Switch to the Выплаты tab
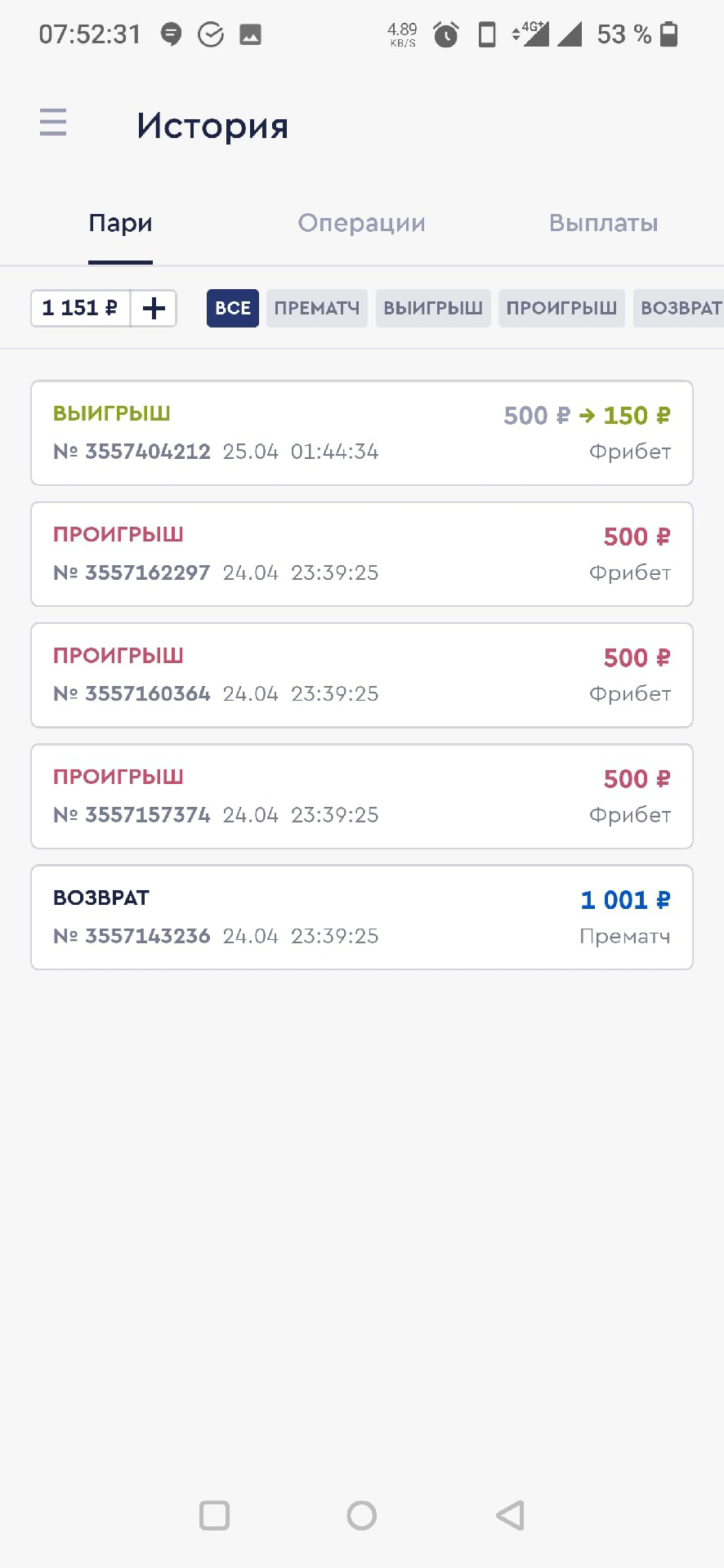This screenshot has height=1568, width=724. pos(603,223)
